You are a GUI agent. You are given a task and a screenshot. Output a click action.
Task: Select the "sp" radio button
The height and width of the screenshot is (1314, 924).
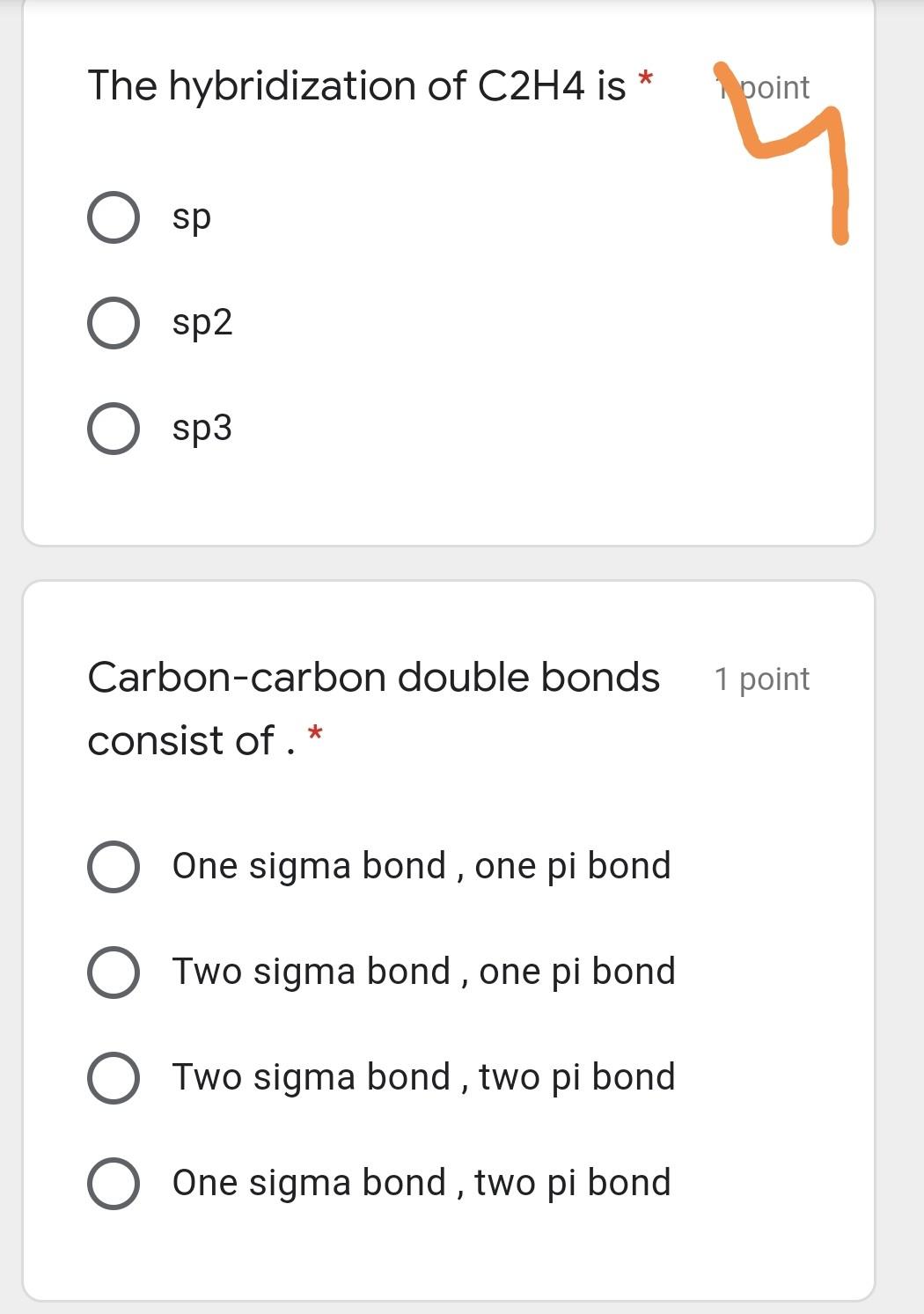[x=114, y=217]
